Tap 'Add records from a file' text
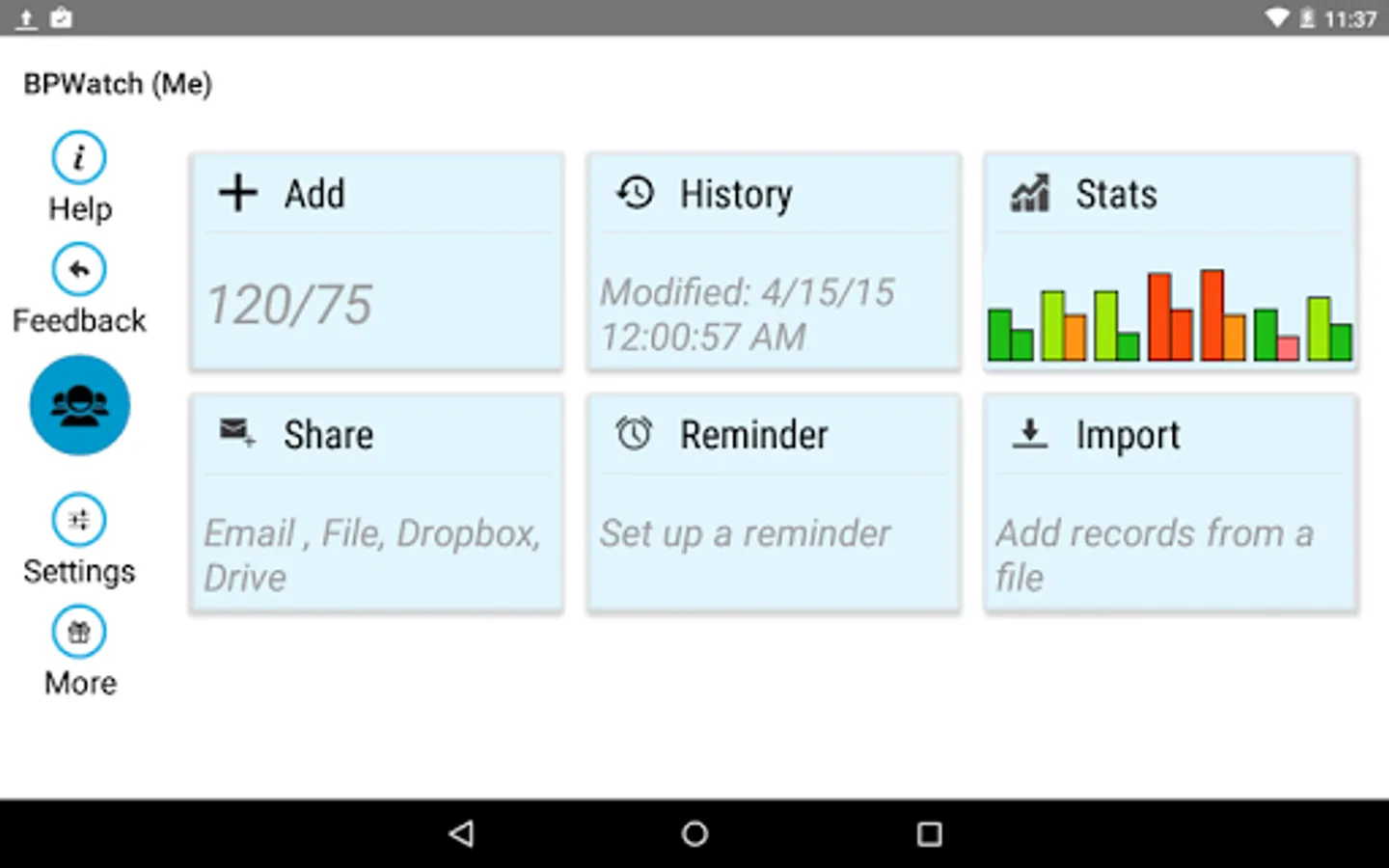 (x=1155, y=555)
